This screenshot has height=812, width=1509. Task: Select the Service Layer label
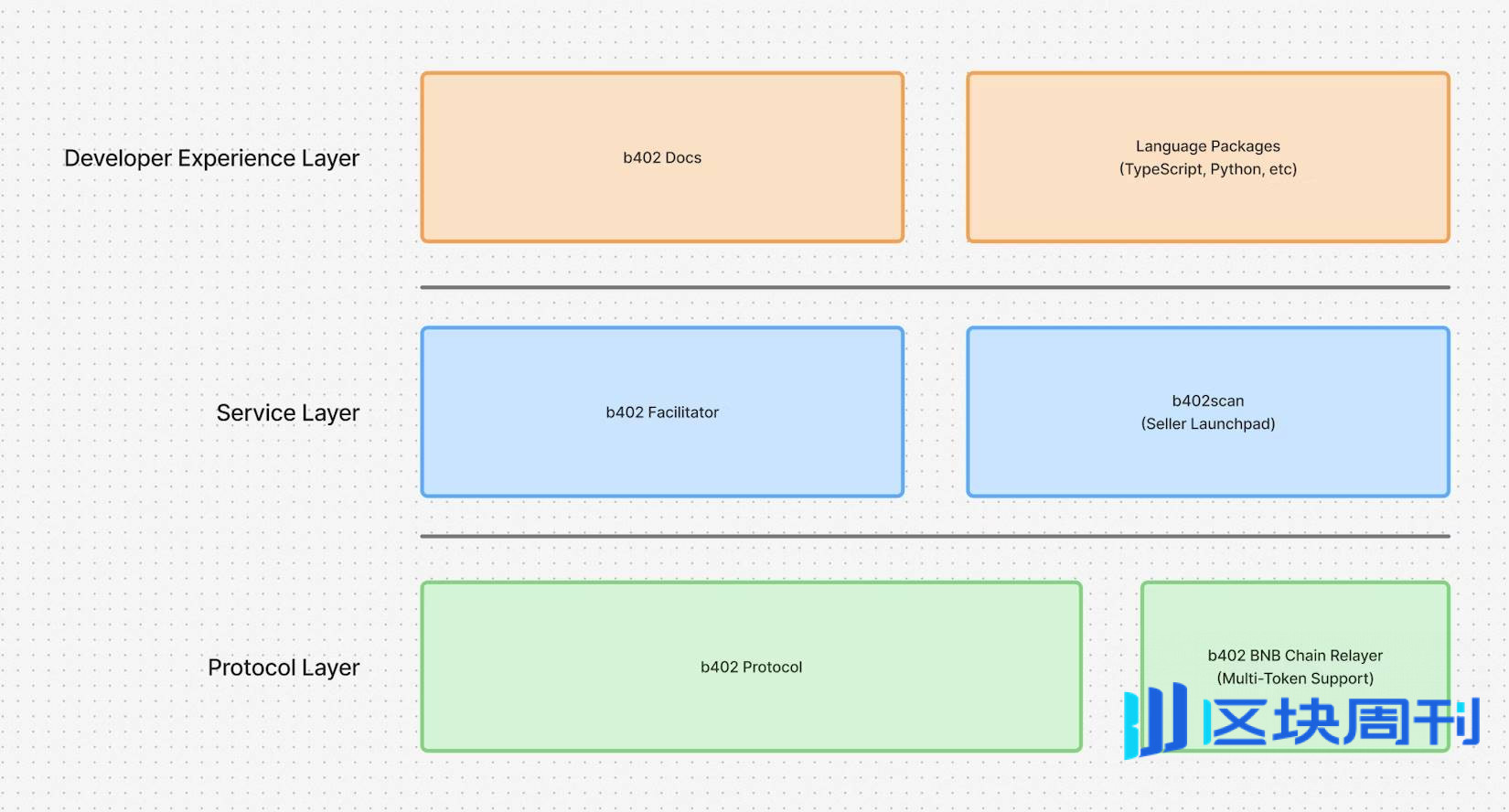pyautogui.click(x=287, y=413)
